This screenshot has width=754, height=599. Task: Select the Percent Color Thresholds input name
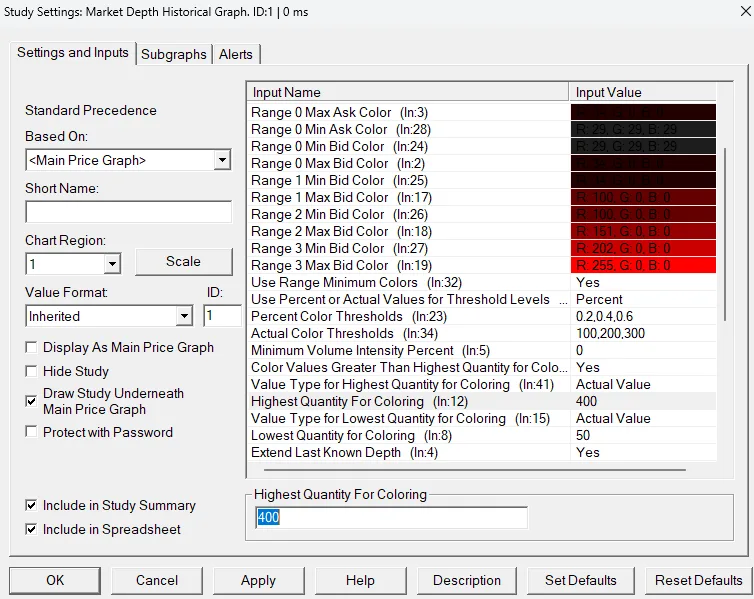coord(349,316)
